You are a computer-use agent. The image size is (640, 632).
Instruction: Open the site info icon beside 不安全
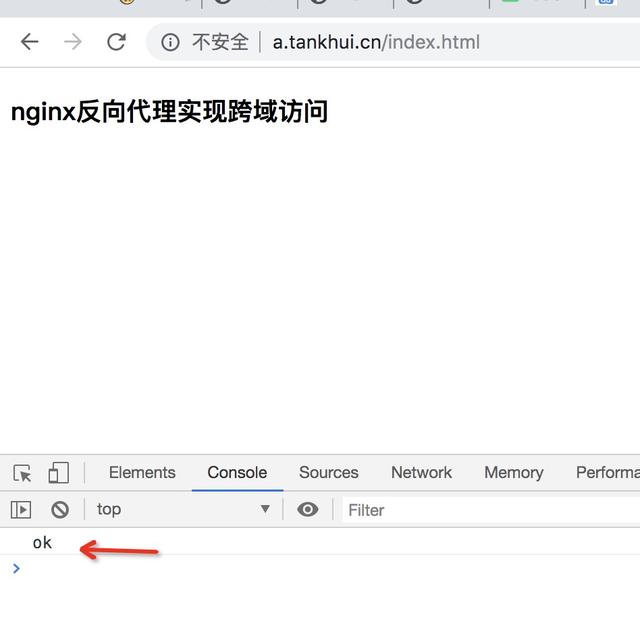coord(170,42)
